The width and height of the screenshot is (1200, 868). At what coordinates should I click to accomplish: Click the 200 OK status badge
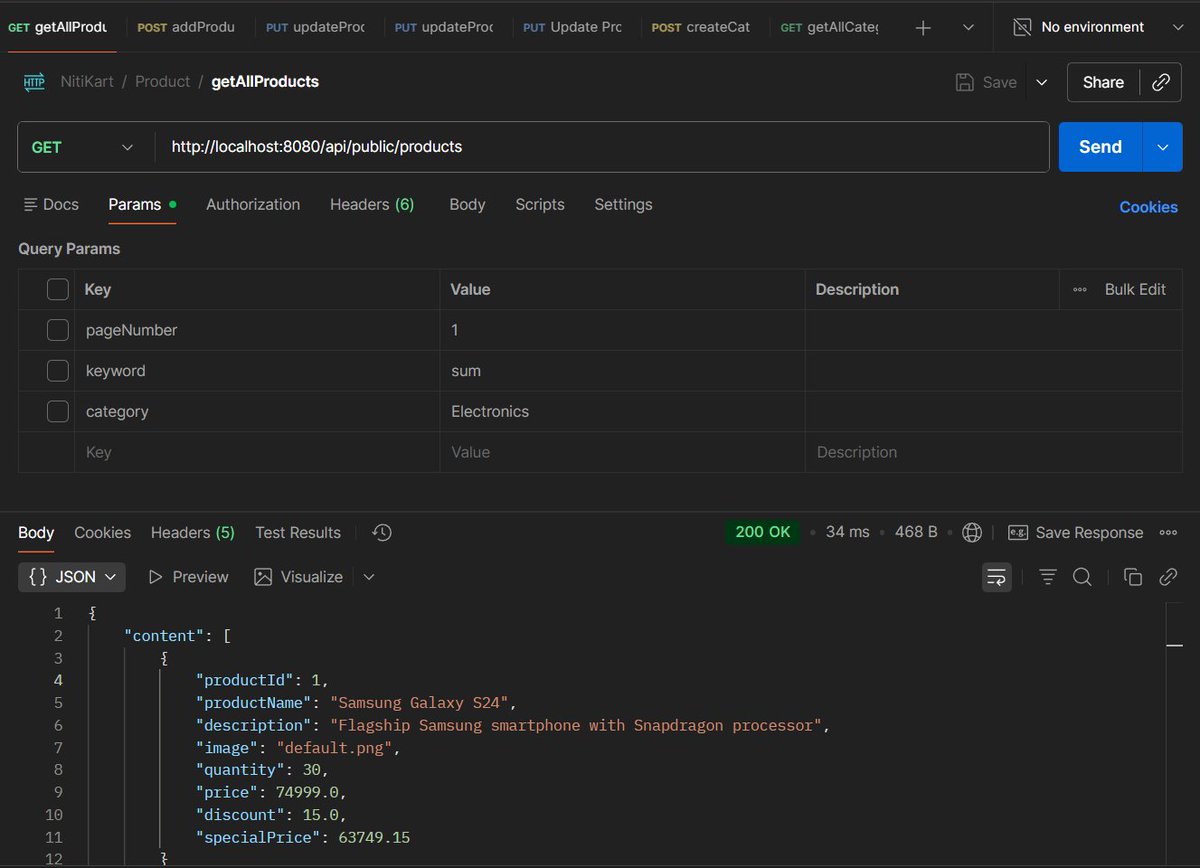click(763, 532)
